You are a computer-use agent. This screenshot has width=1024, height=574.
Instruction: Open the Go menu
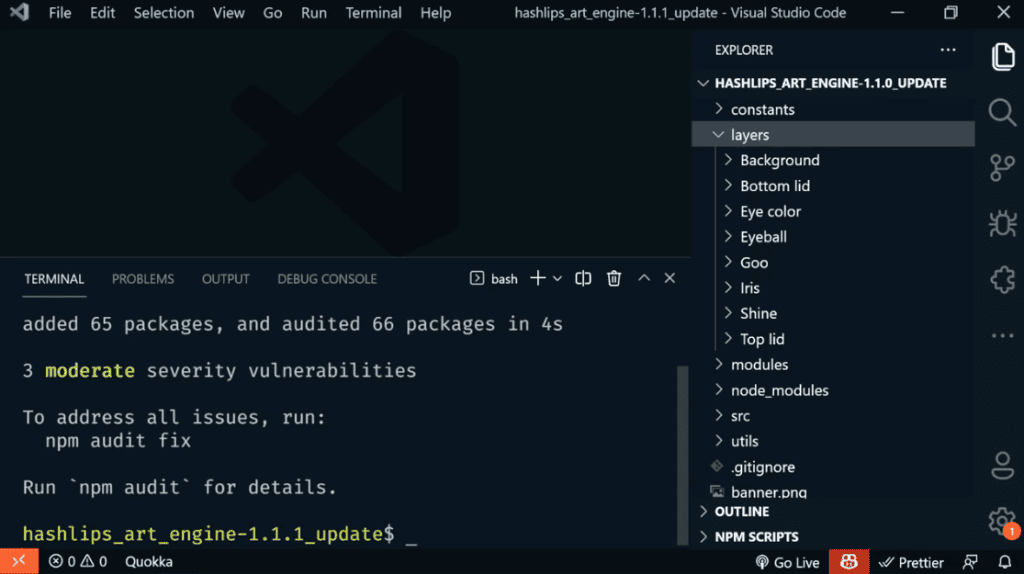[272, 12]
